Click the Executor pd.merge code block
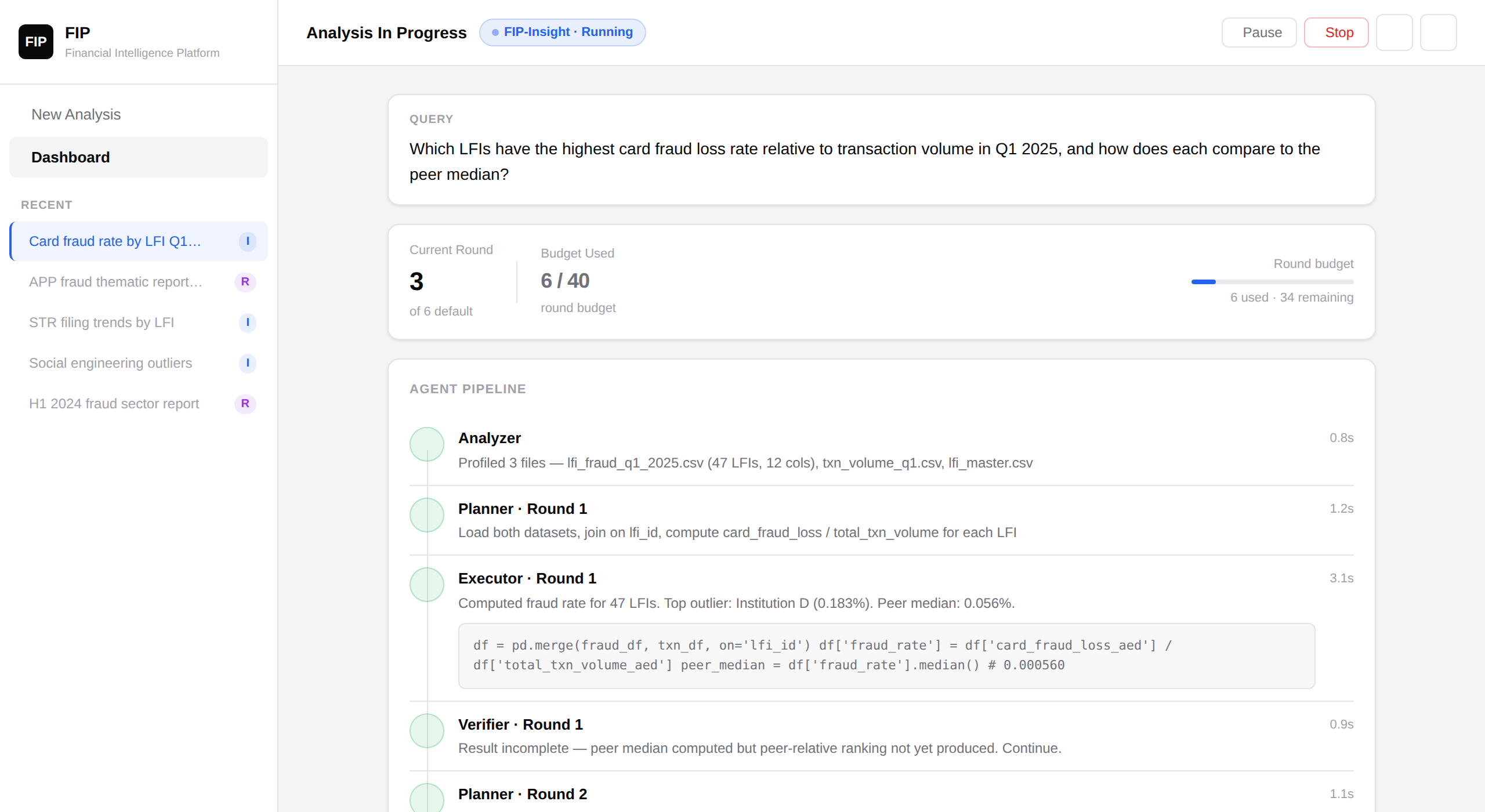Screen dimensions: 1485x812 point(886,656)
